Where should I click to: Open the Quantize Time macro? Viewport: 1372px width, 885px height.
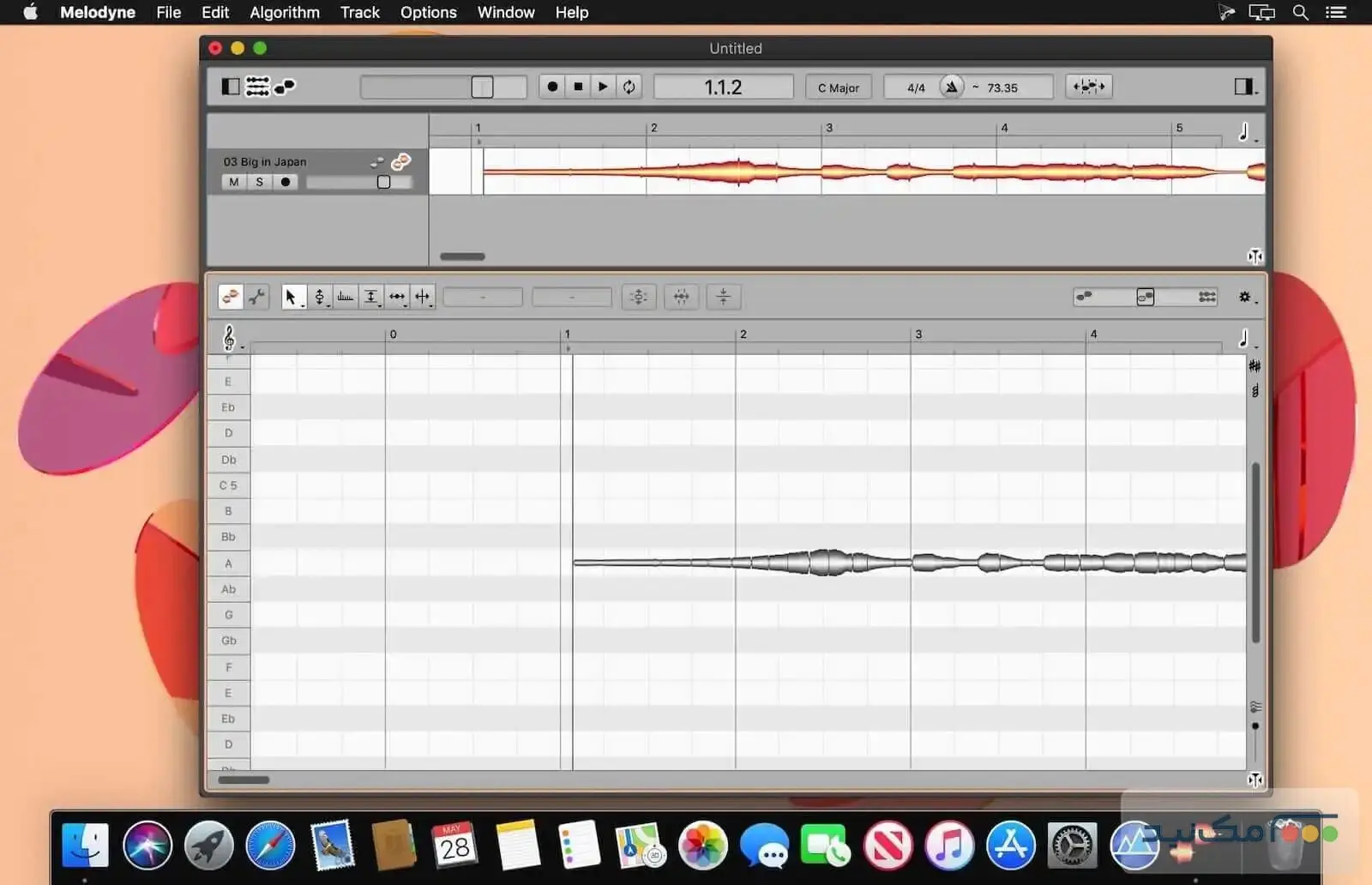[x=681, y=296]
